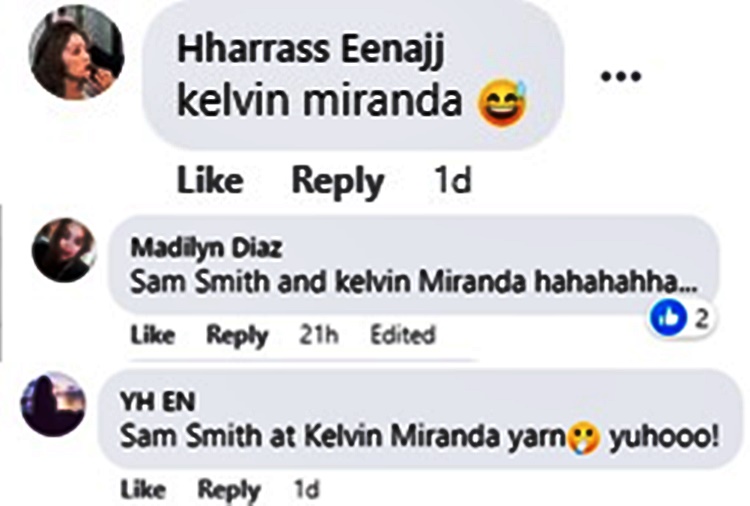Screen dimensions: 750x506
Task: Open Hharrass Eenajj's profile picture
Action: pyautogui.click(x=76, y=52)
